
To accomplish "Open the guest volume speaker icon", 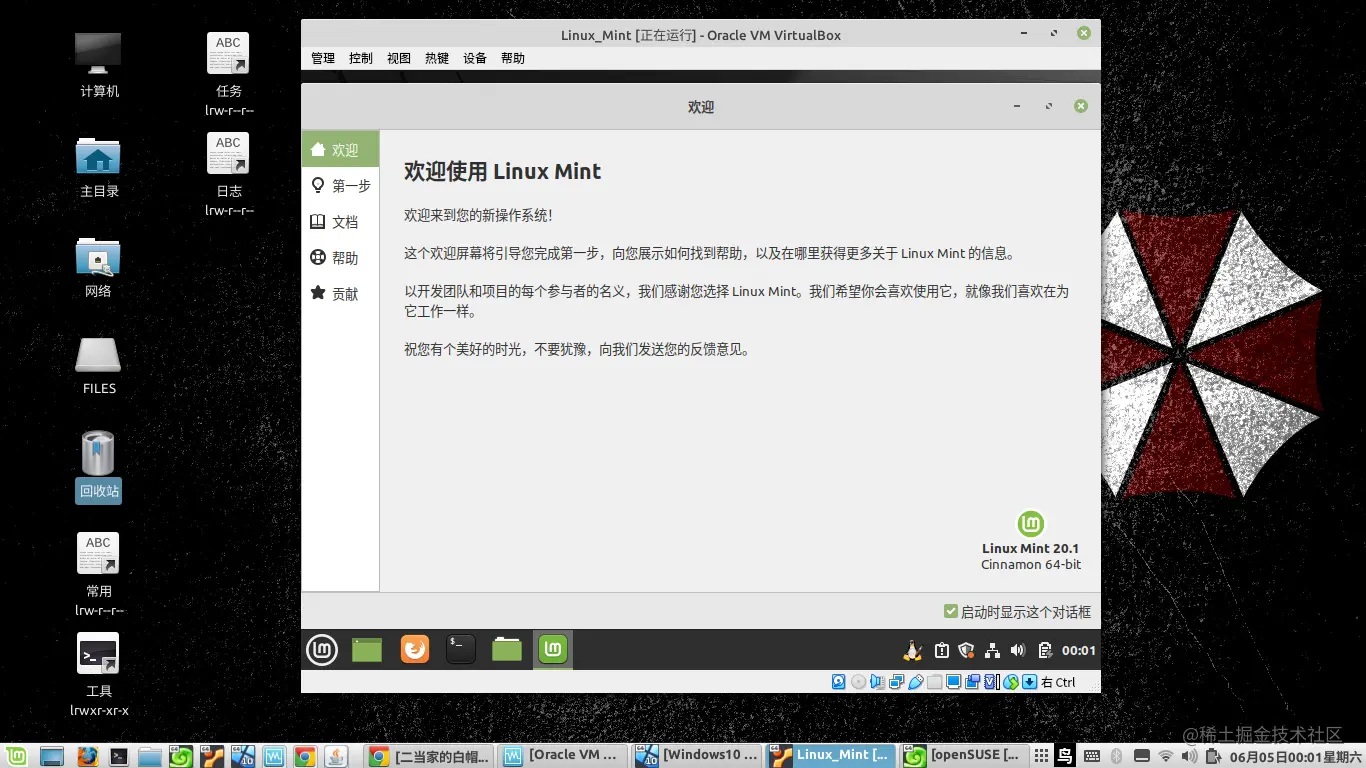I will pos(1018,650).
